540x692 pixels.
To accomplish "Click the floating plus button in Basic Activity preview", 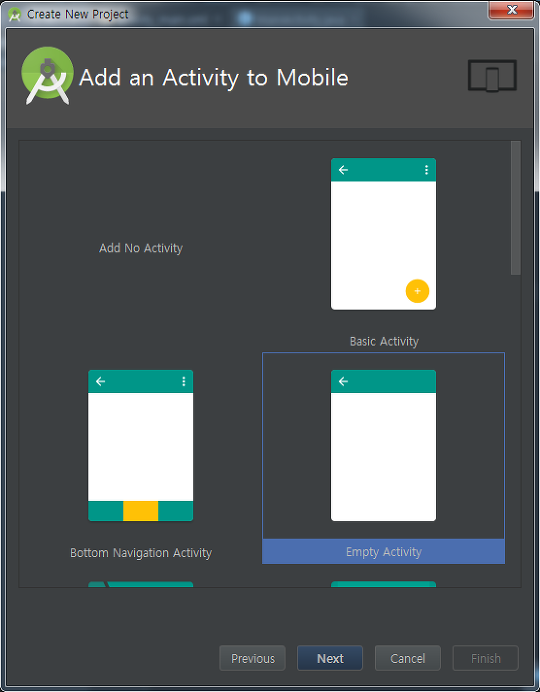I will [417, 291].
